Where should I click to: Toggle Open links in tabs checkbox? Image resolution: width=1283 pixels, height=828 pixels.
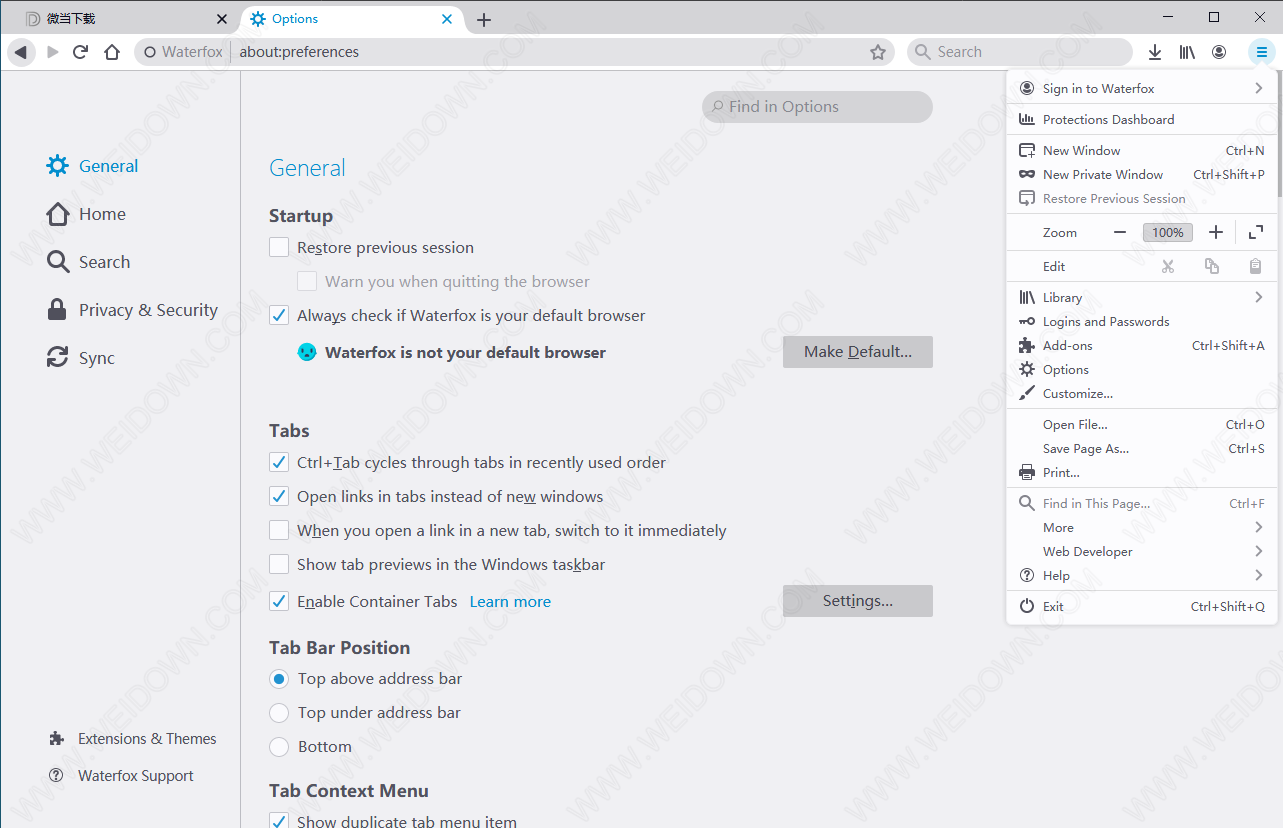click(279, 497)
